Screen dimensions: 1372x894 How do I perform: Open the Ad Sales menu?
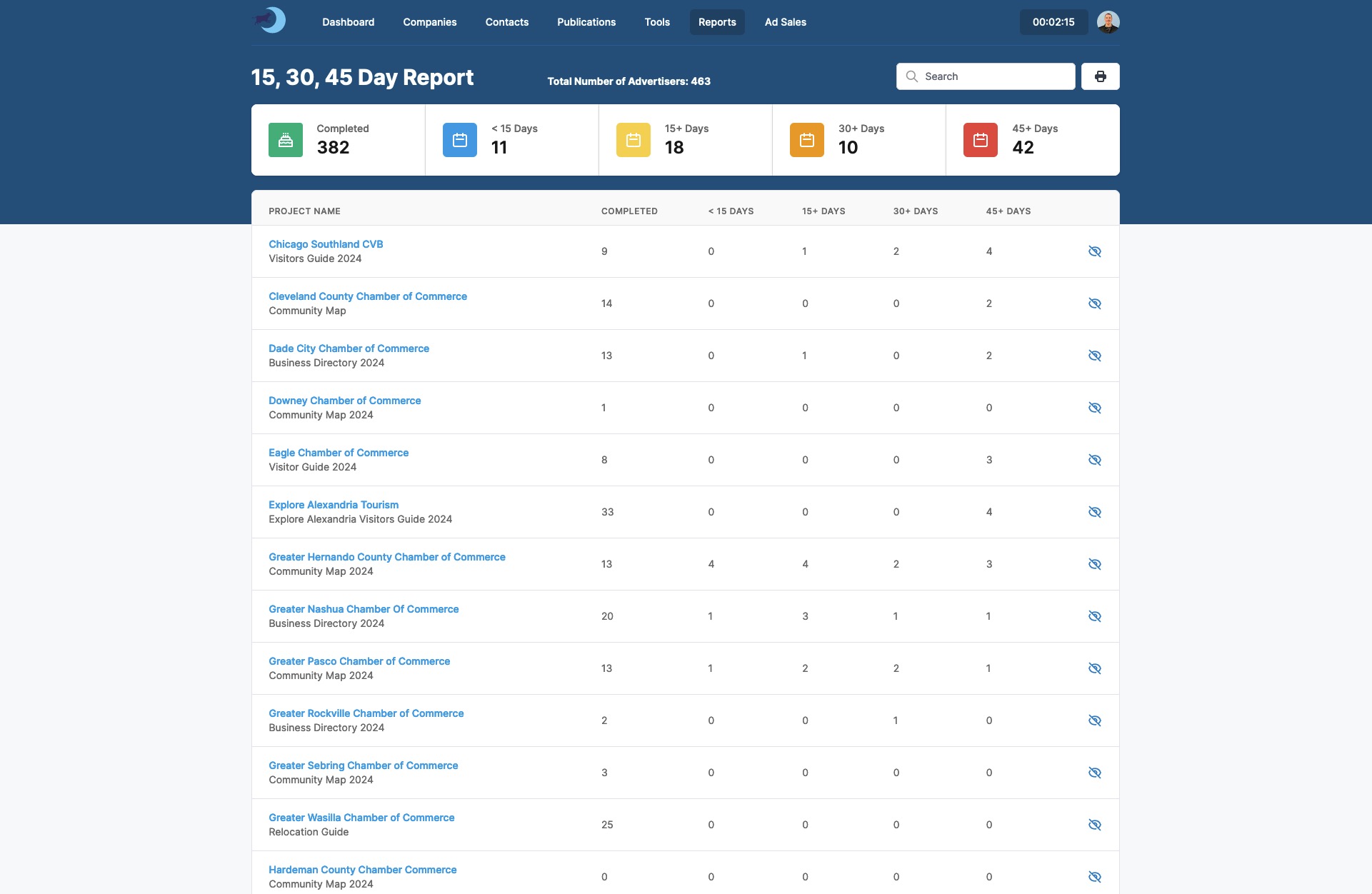[x=785, y=22]
